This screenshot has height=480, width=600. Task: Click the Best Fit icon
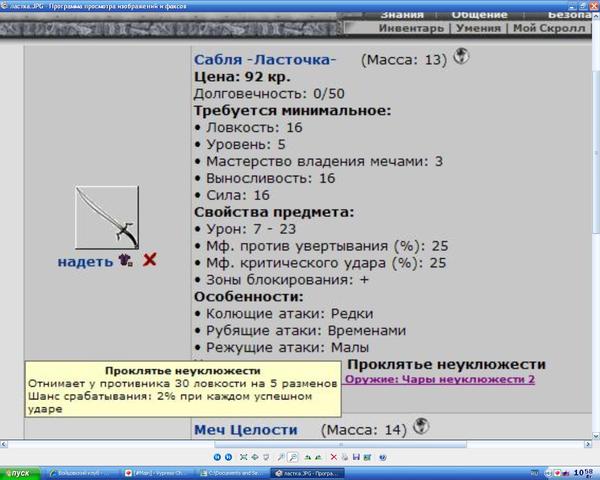click(244, 457)
